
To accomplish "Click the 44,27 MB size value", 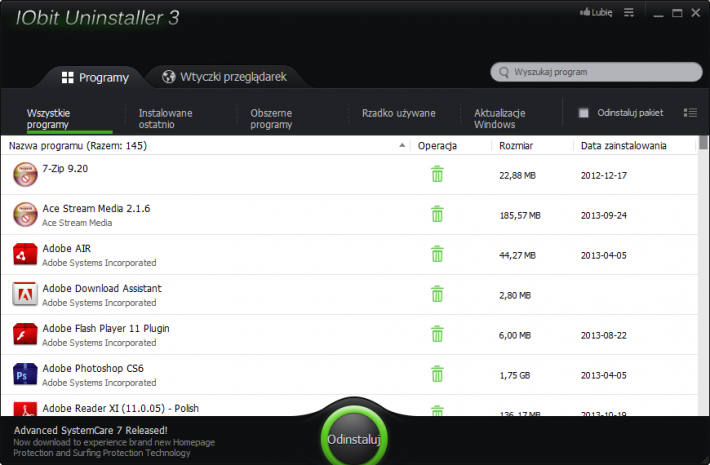I will 517,255.
